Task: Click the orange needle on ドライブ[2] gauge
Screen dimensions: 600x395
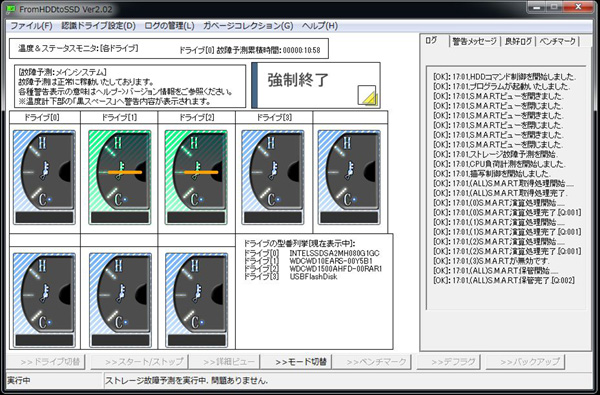Action: pyautogui.click(x=201, y=172)
